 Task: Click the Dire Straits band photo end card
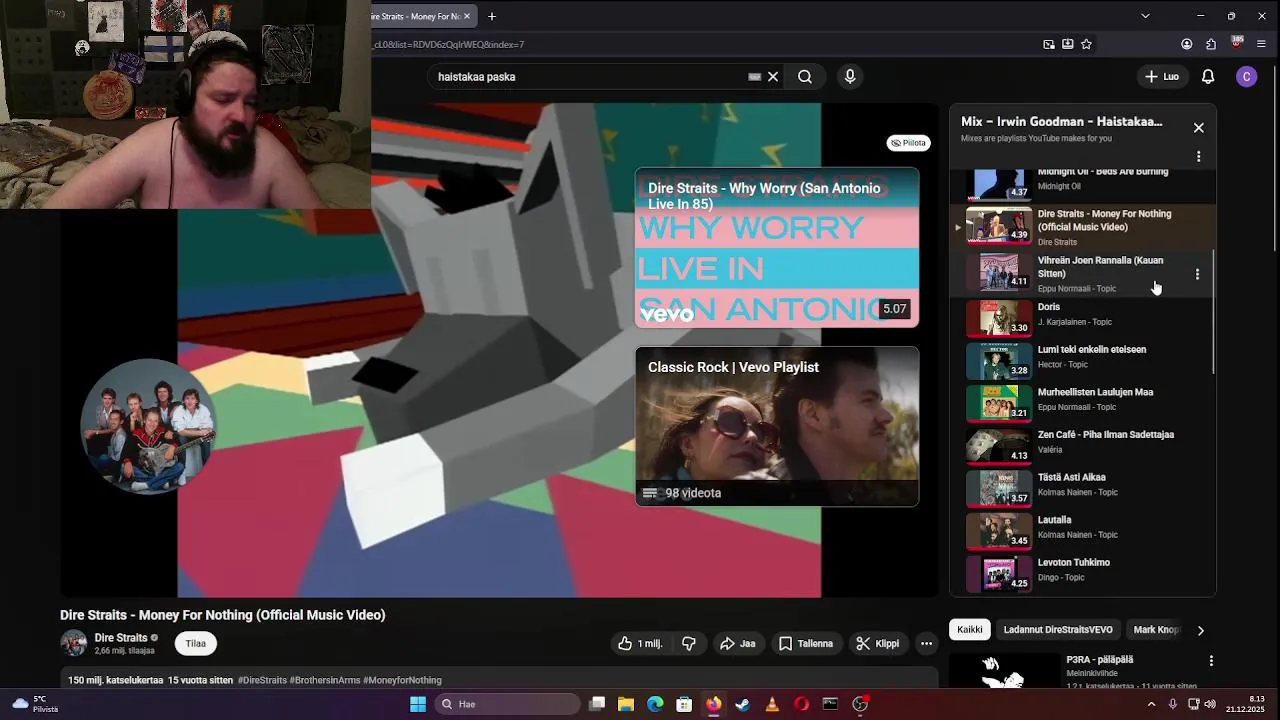149,426
